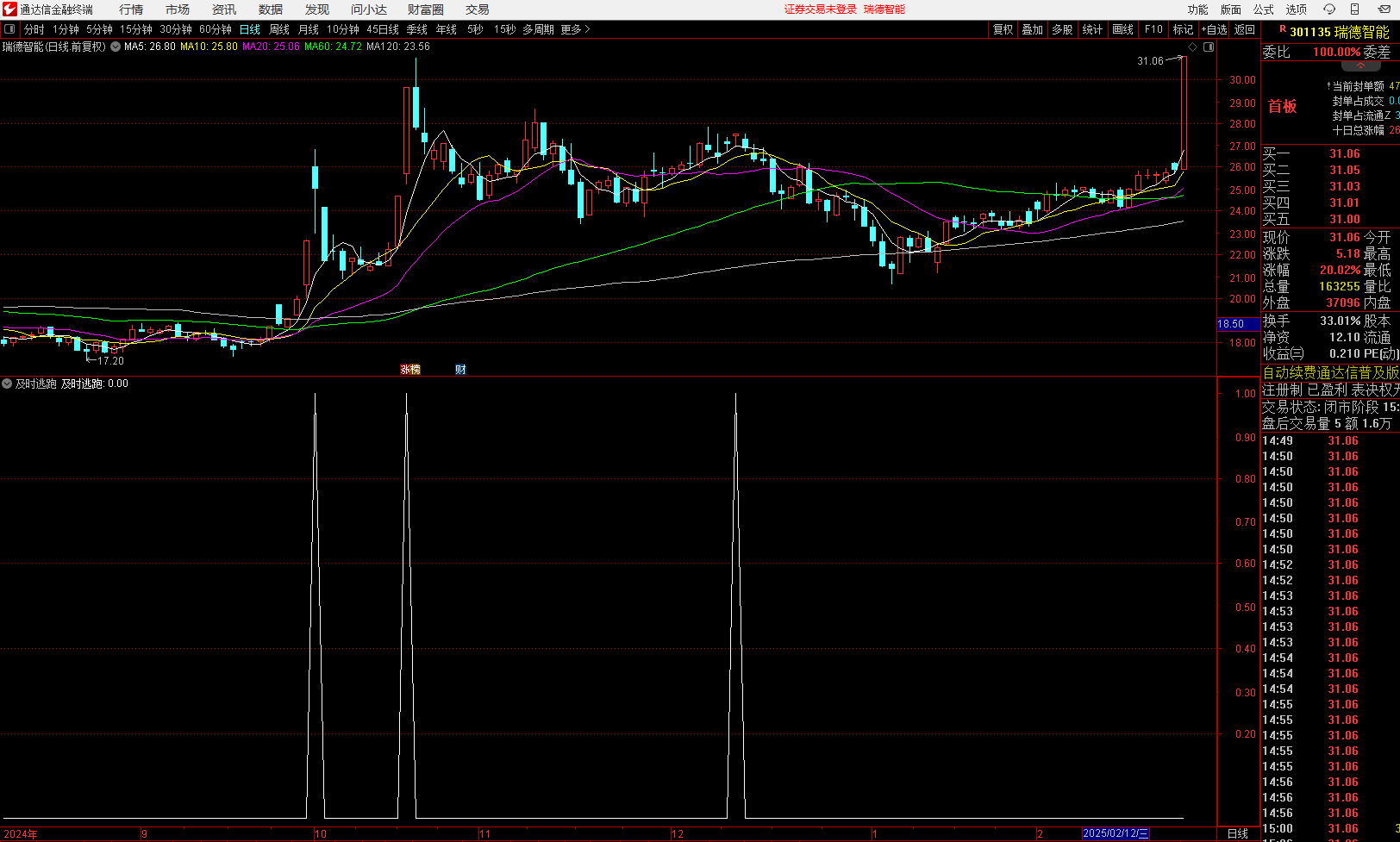Click the 画线 drawing button
Screen dimensions: 1400x842
coord(1123,29)
